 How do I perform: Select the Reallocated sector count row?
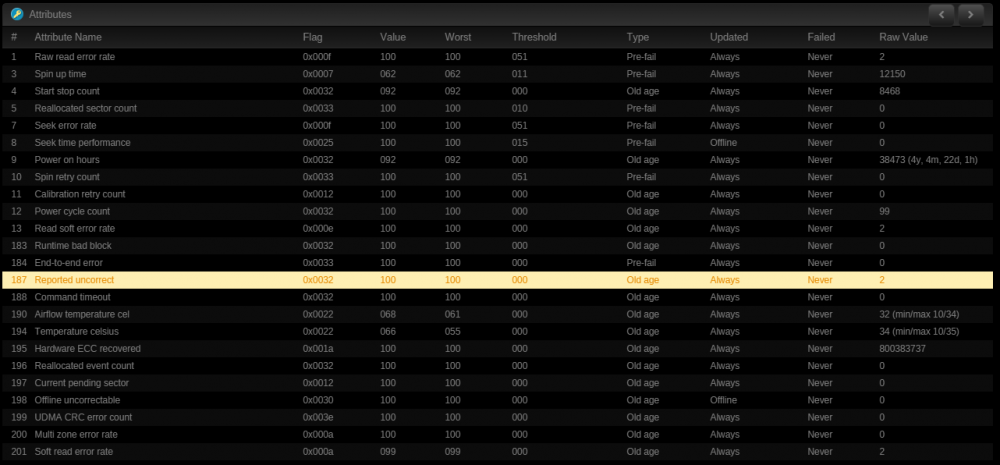[497, 108]
